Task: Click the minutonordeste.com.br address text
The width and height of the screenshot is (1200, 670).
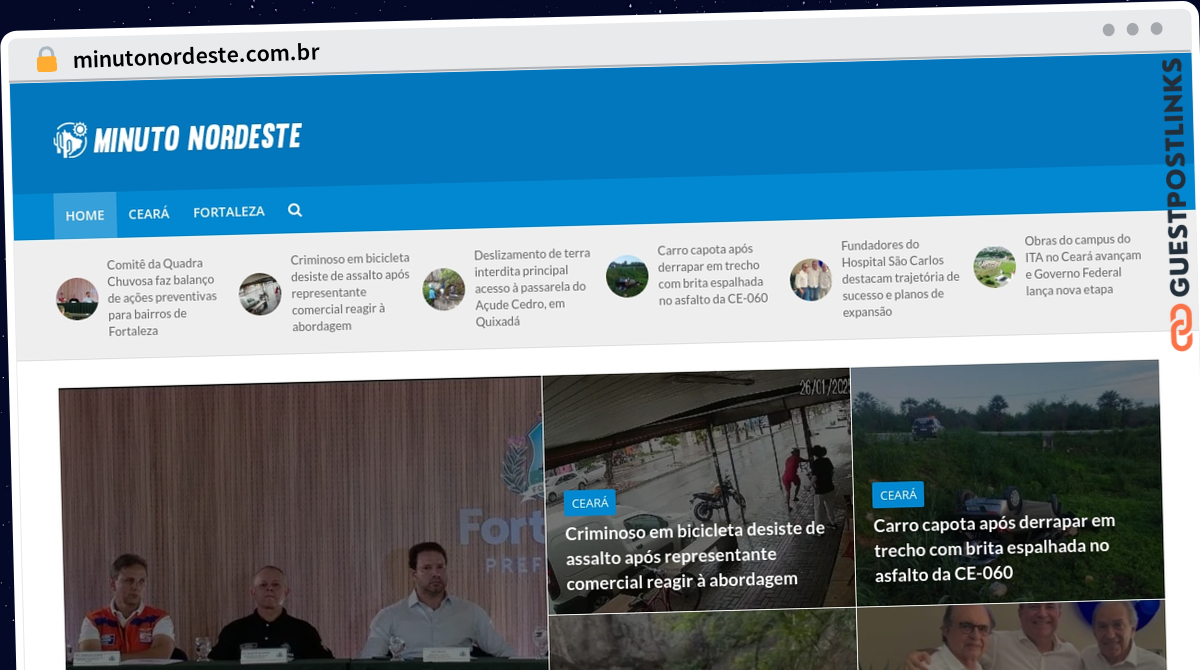Action: click(x=196, y=55)
